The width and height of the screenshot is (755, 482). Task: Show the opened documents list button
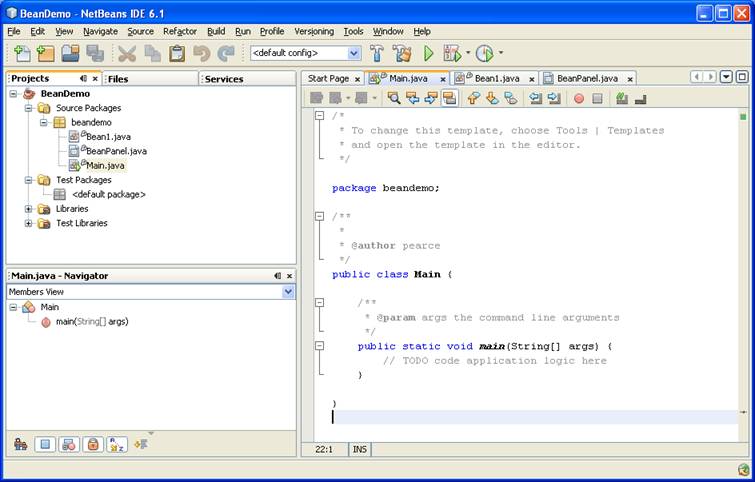(726, 77)
